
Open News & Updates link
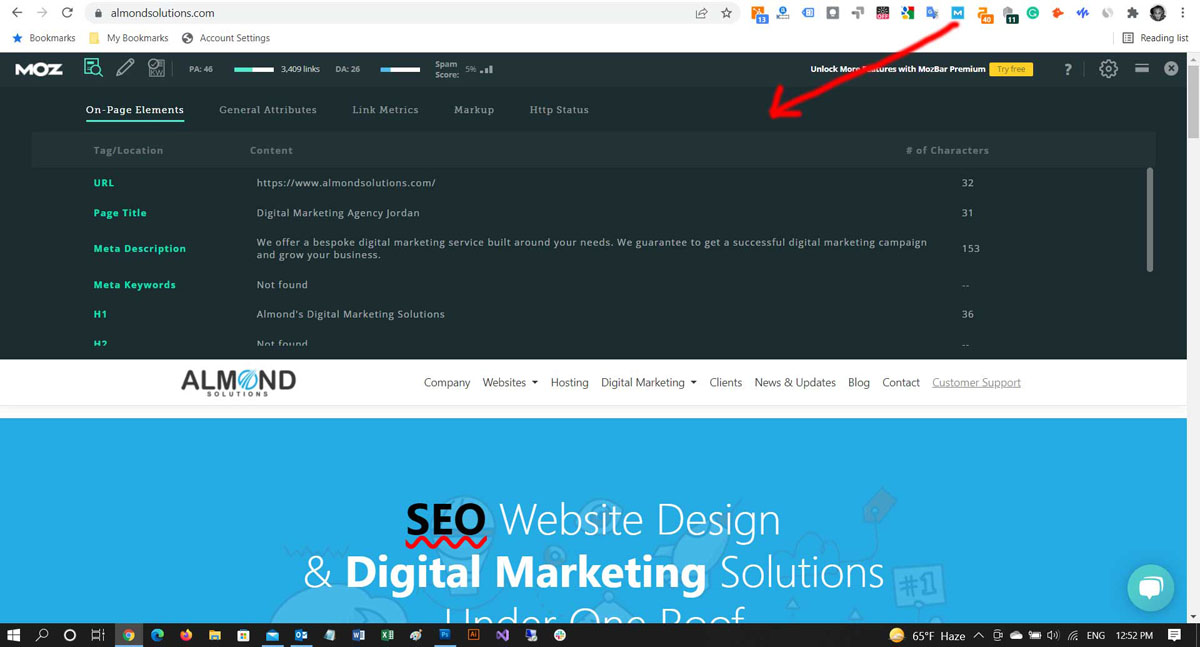tap(795, 382)
